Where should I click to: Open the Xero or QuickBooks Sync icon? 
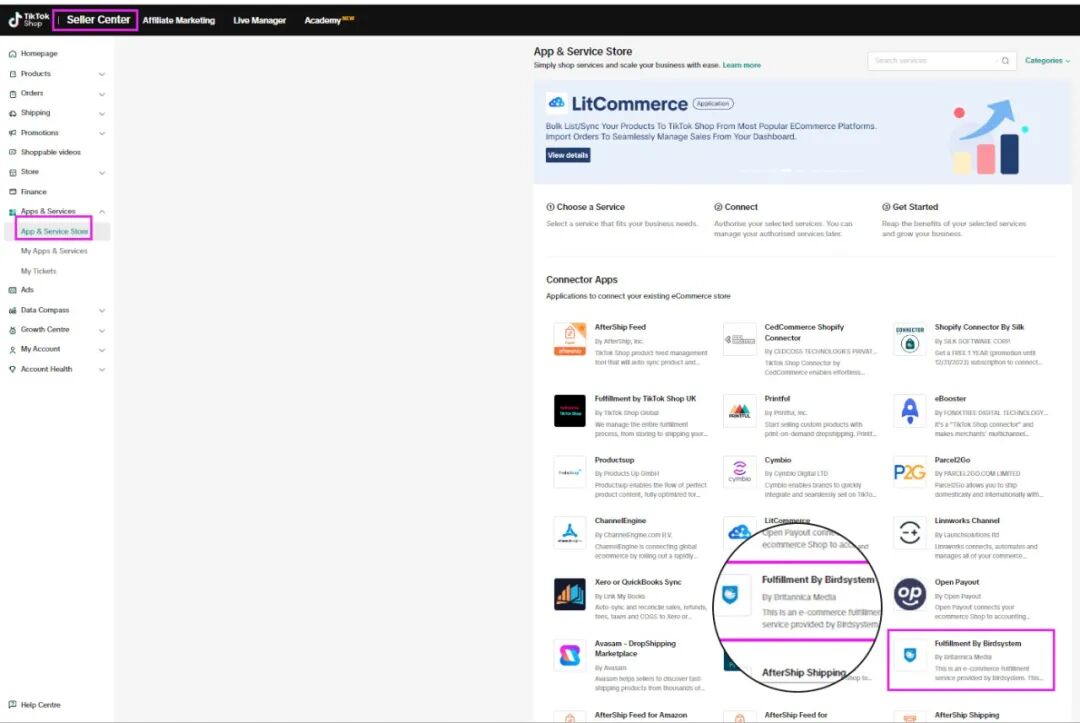[x=570, y=594]
